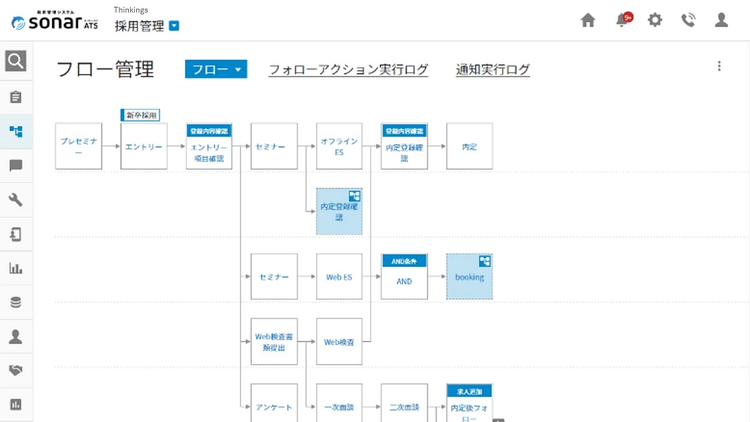
Task: Click the wrench tools sidebar icon
Action: [16, 200]
